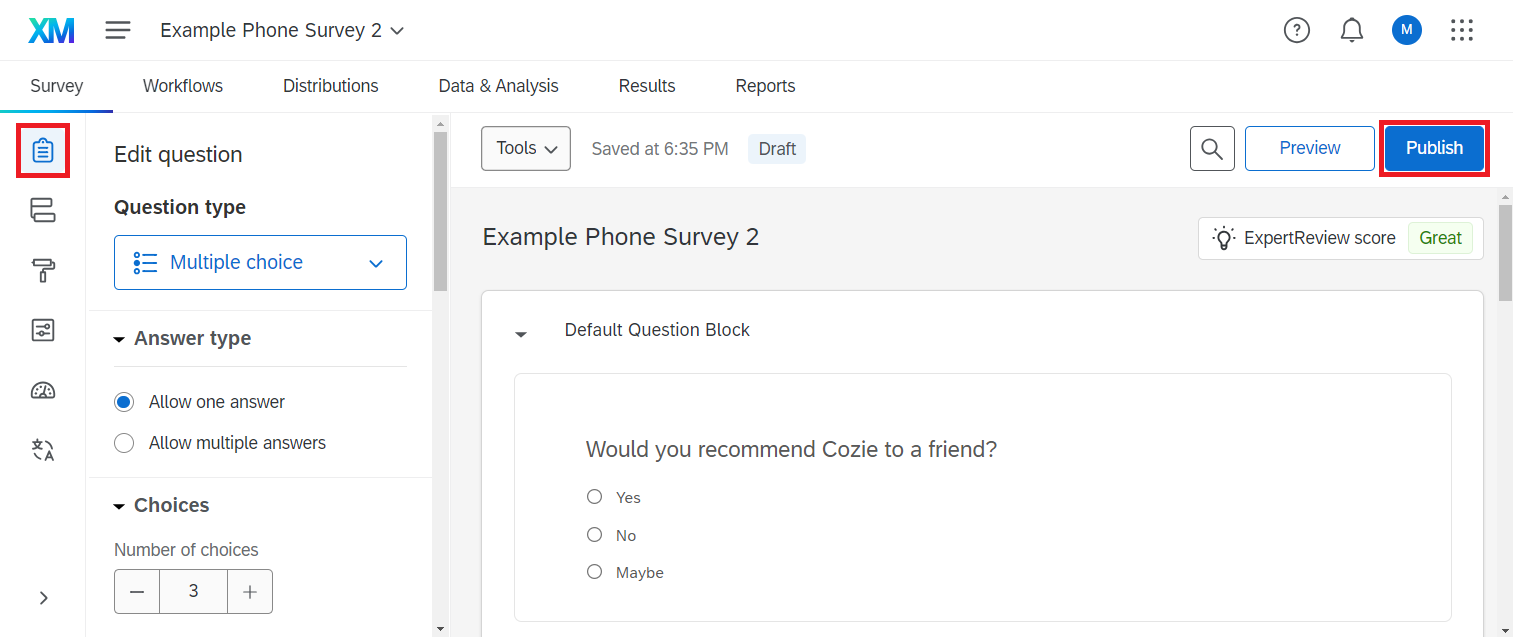Open the Survey flow sidebar icon
Image resolution: width=1513 pixels, height=637 pixels.
[43, 210]
